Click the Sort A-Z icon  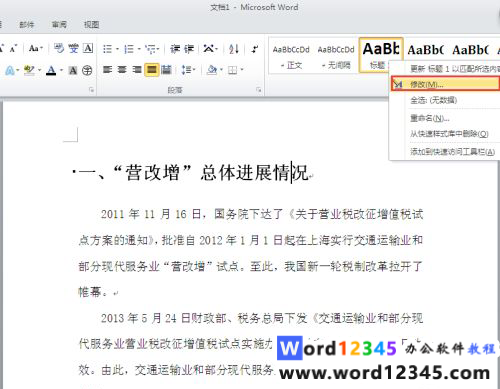pos(234,49)
